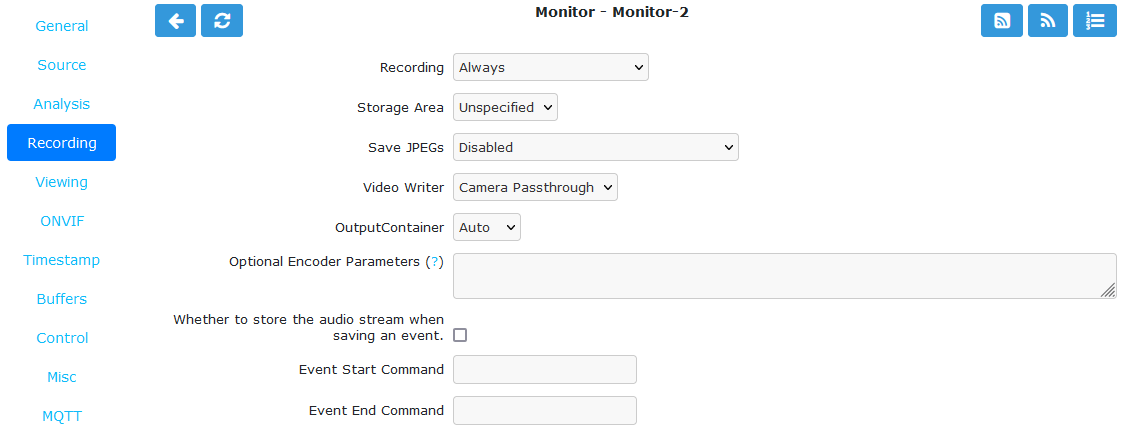Open the Recording dropdown set to Always

click(x=551, y=67)
